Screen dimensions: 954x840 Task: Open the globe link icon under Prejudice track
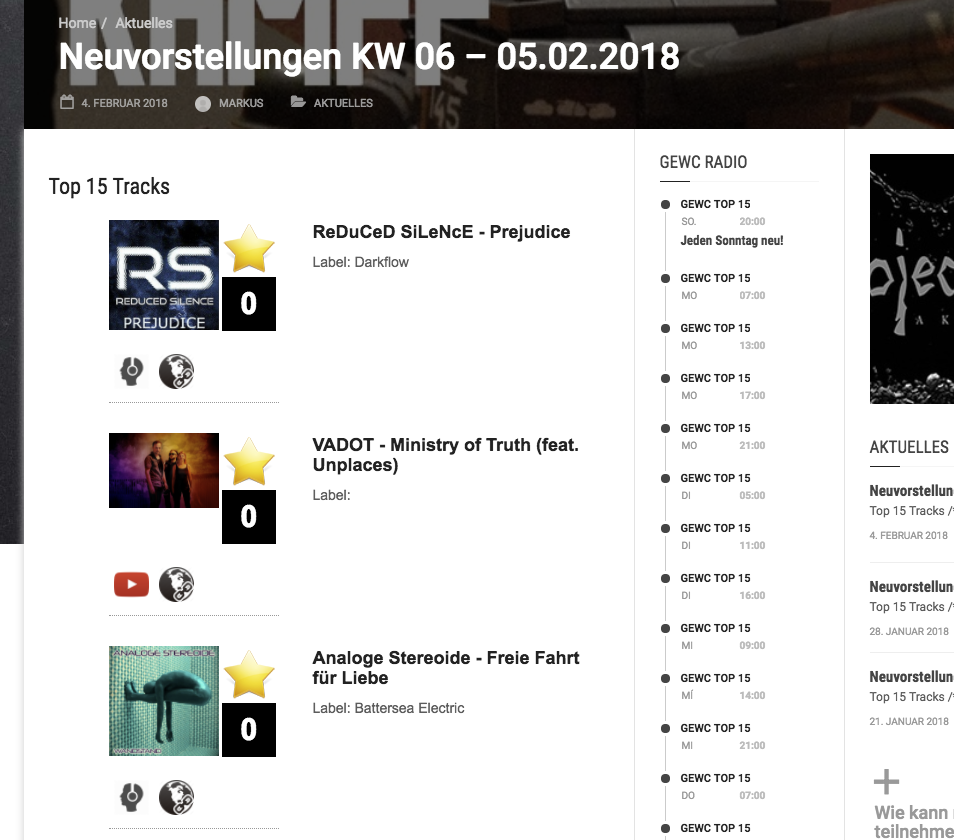pos(176,371)
